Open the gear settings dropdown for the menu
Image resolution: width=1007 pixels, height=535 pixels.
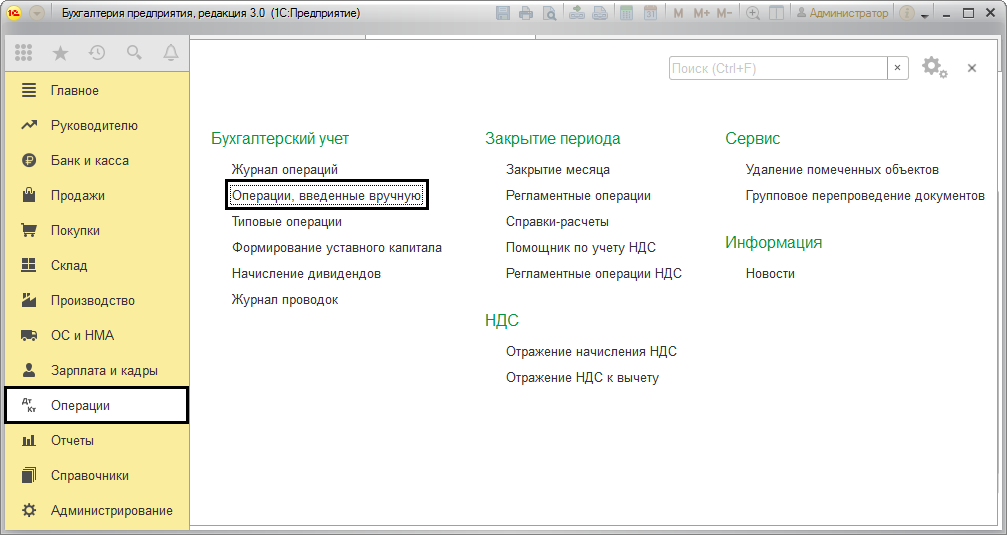pyautogui.click(x=934, y=68)
